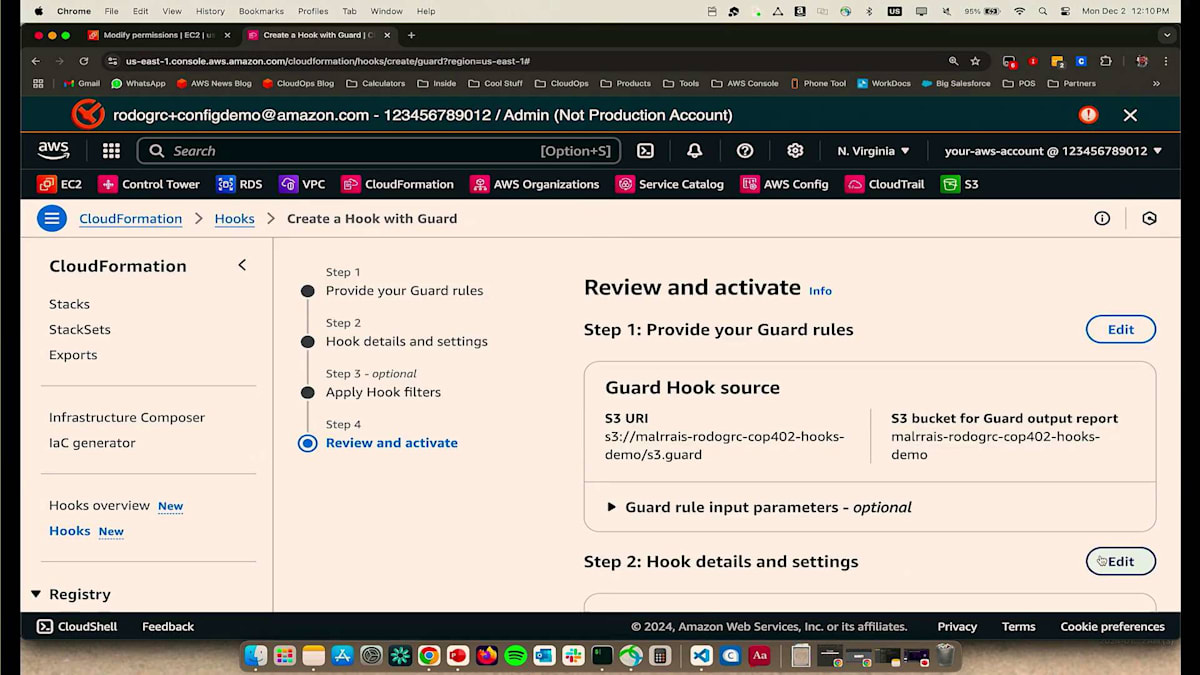Open RDS service shortcut

tap(240, 184)
